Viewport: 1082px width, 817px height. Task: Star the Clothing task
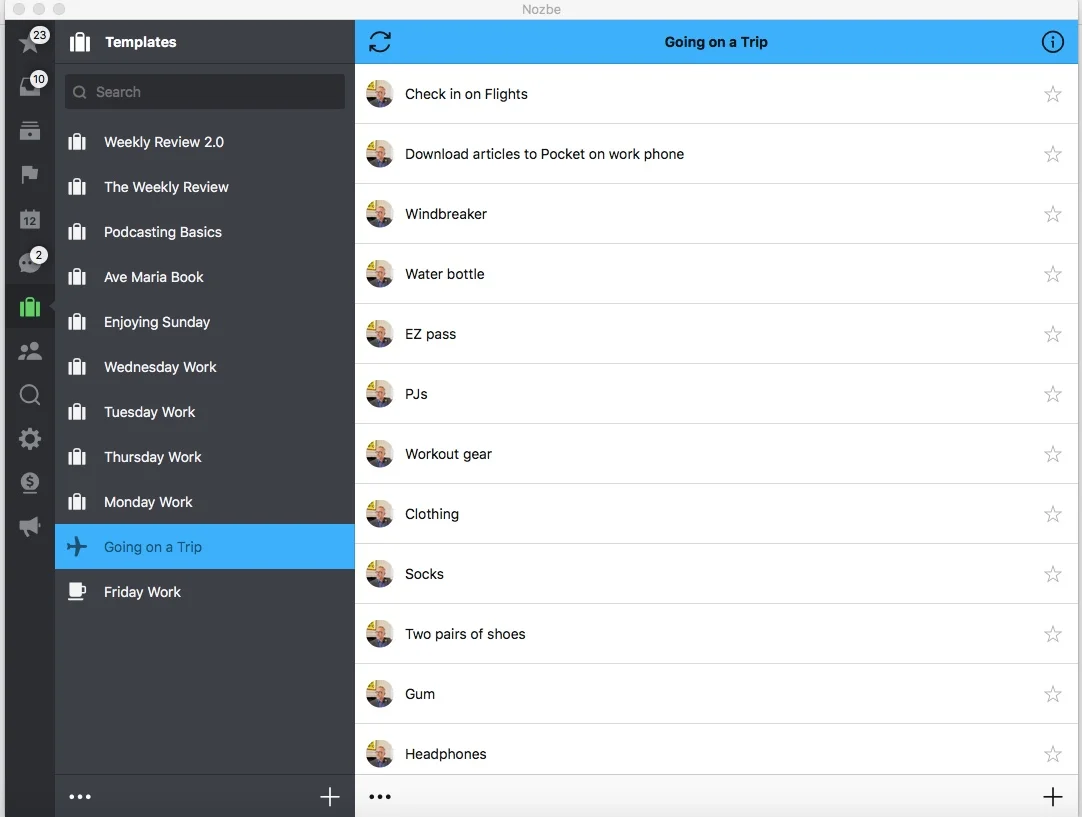click(1052, 514)
